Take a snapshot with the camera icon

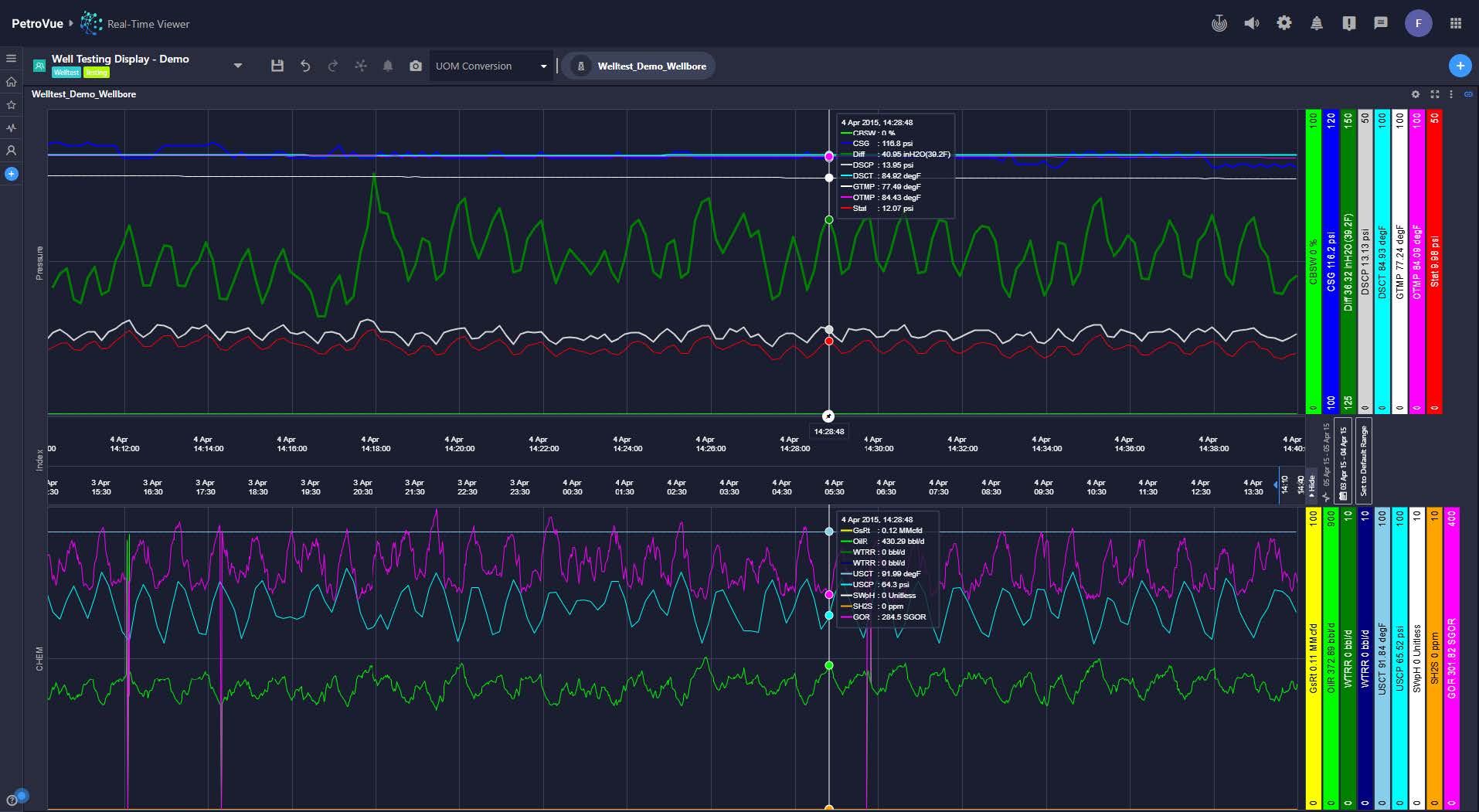(x=416, y=66)
